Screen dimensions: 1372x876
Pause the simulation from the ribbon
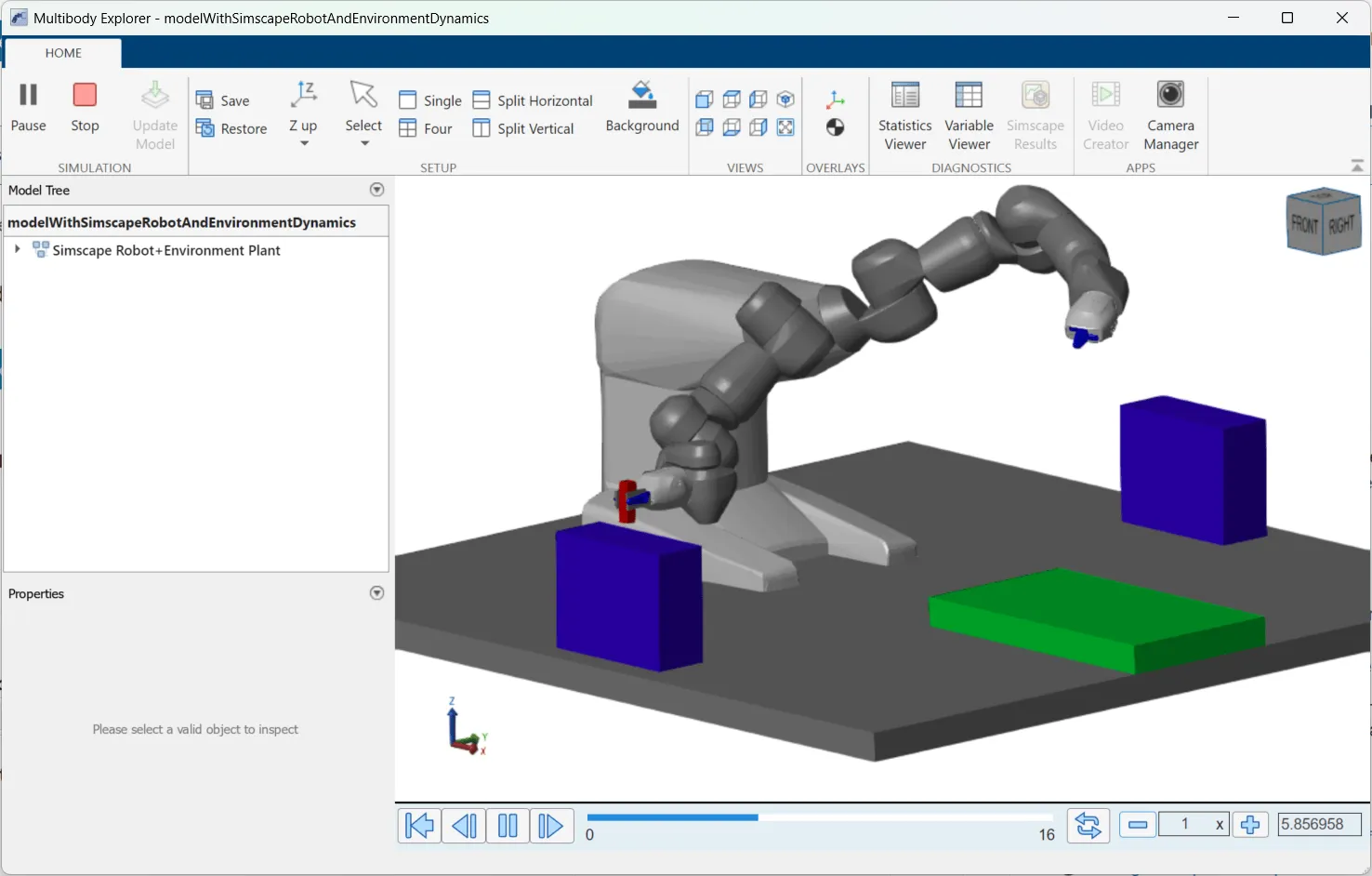[x=28, y=110]
